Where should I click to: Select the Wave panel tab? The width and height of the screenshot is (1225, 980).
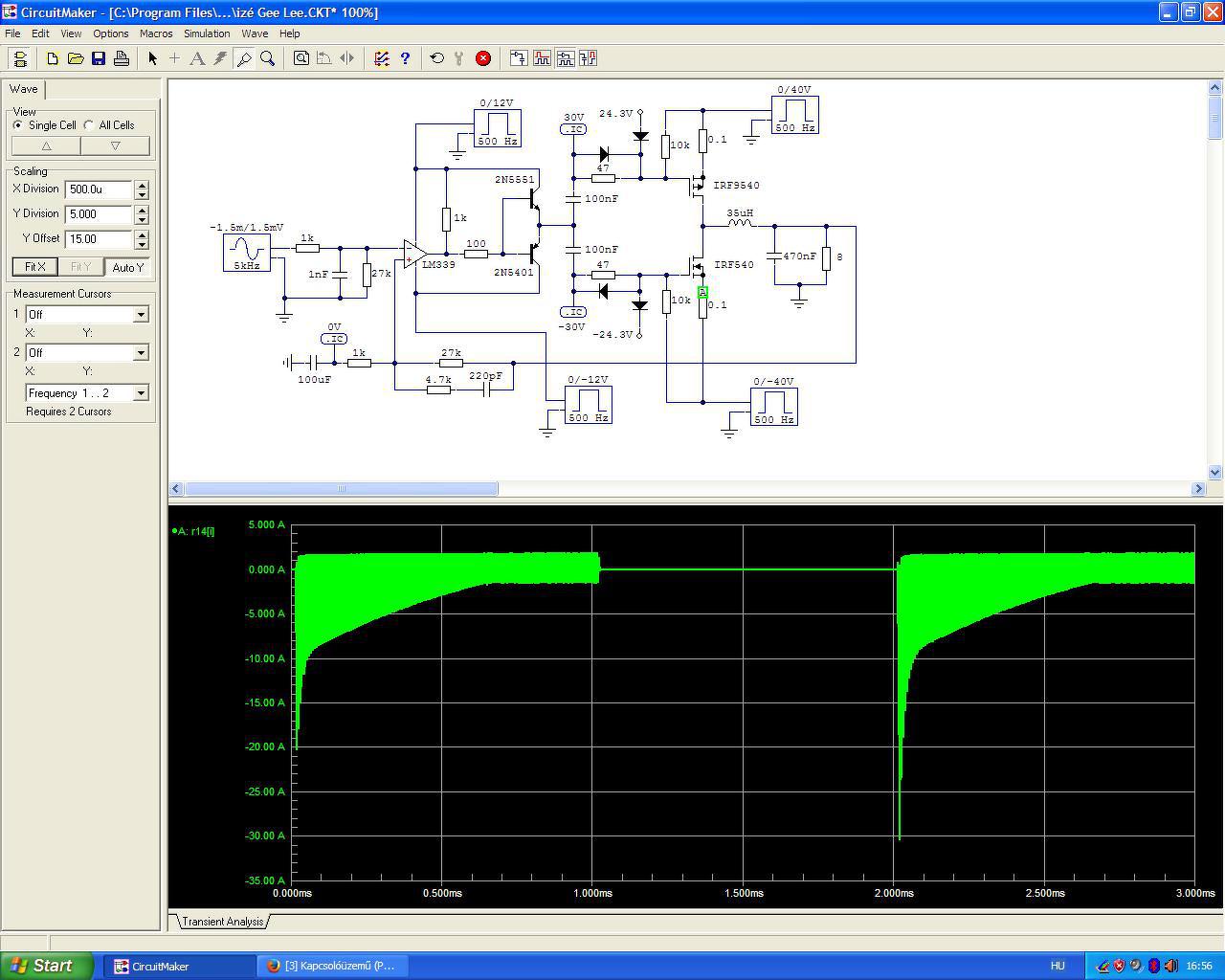[24, 89]
